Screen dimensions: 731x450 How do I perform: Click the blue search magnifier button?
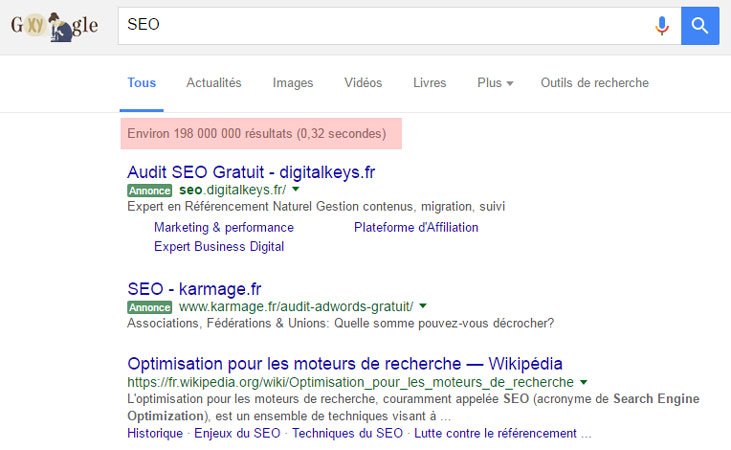700,26
